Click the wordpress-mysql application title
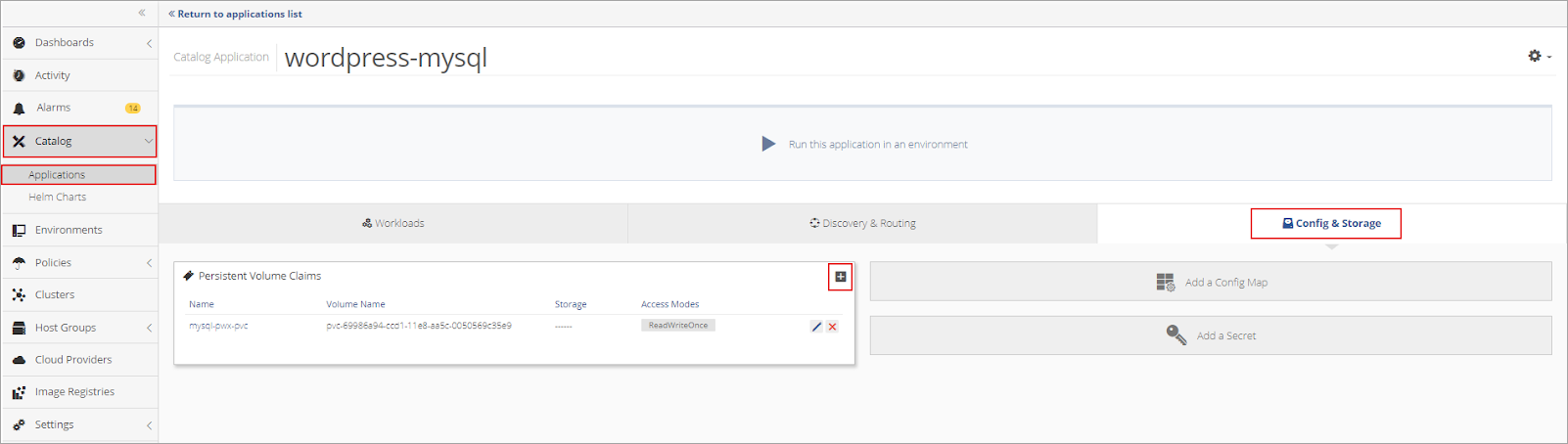Viewport: 1568px width, 444px height. point(386,58)
